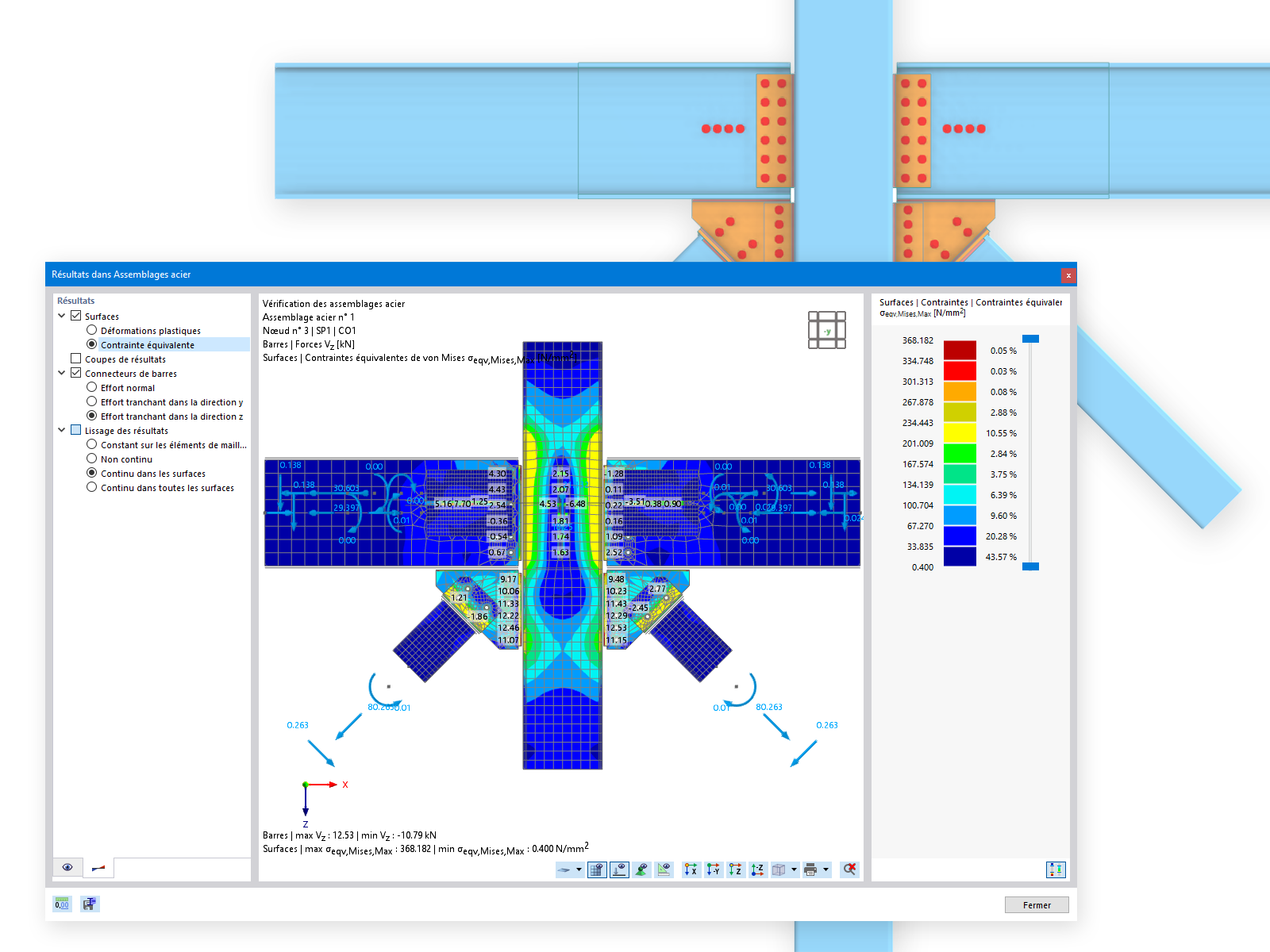Image resolution: width=1270 pixels, height=952 pixels.
Task: Set view along the X axis
Action: pos(691,869)
